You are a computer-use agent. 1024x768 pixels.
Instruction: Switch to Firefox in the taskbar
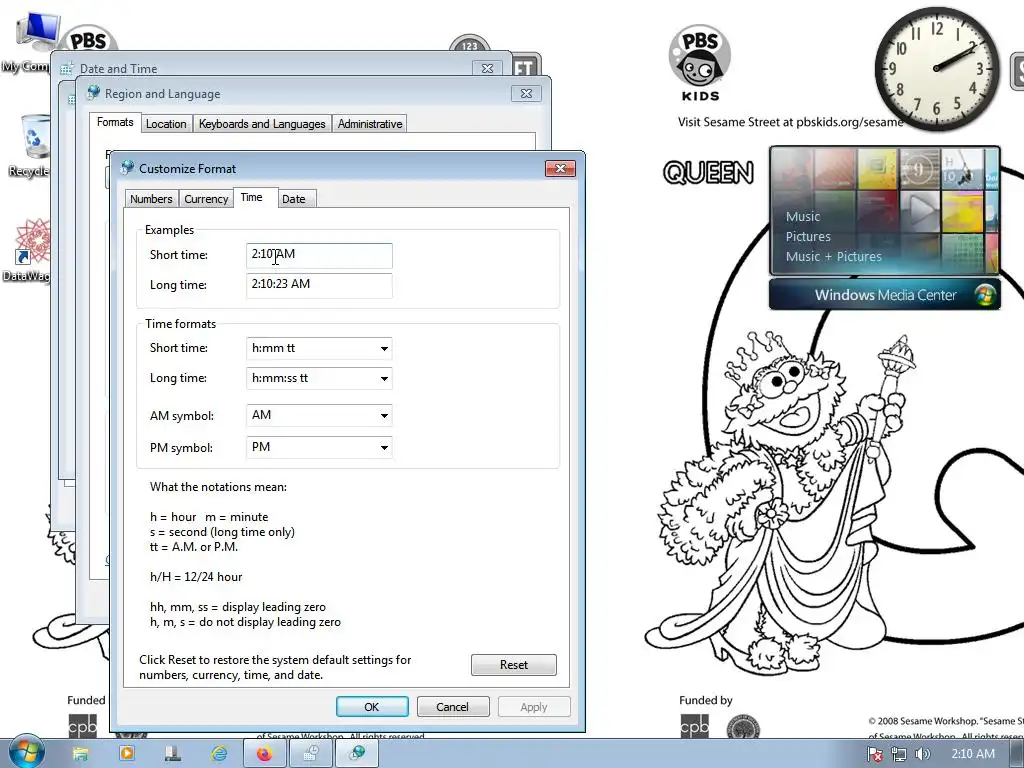point(264,754)
